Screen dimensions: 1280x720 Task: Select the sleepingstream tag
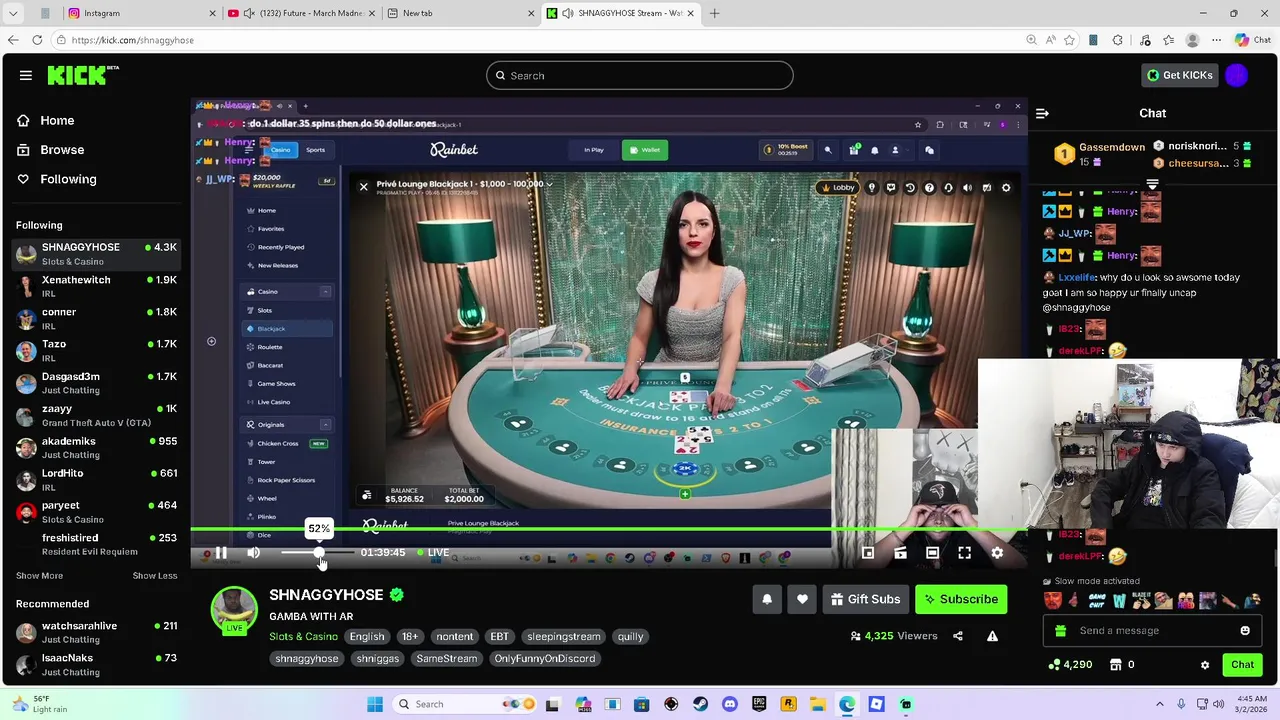[x=563, y=636]
